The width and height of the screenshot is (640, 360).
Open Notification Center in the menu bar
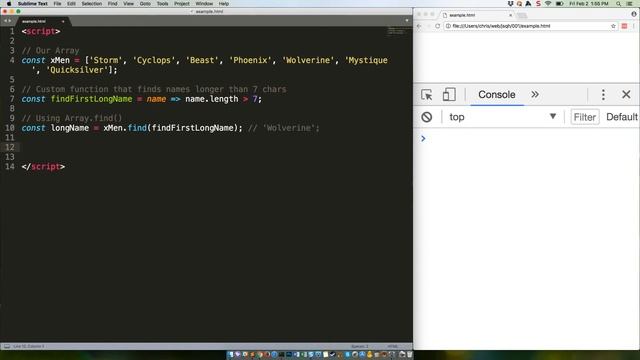click(x=630, y=4)
